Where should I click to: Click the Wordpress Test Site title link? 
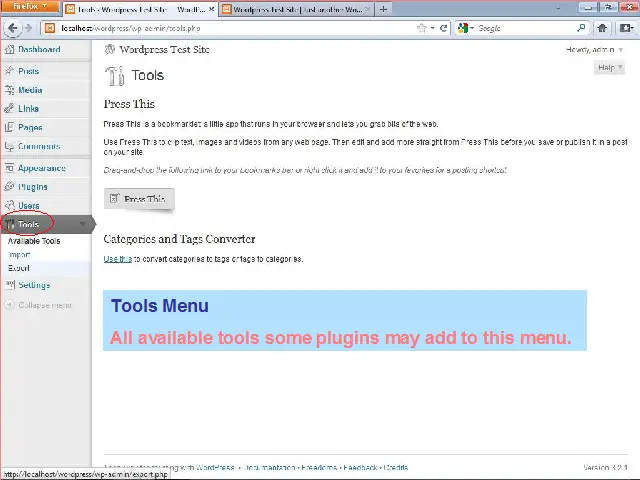164,49
